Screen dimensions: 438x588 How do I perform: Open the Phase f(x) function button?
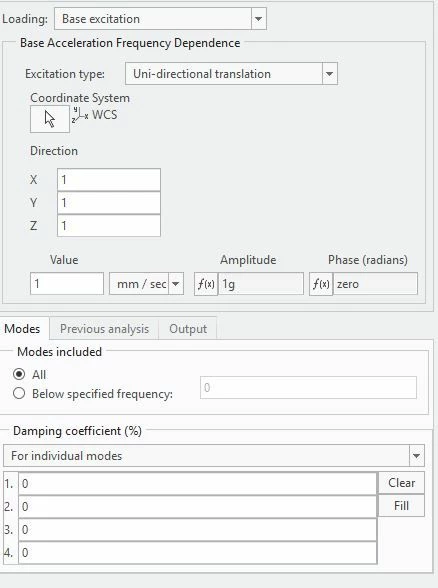pos(321,284)
